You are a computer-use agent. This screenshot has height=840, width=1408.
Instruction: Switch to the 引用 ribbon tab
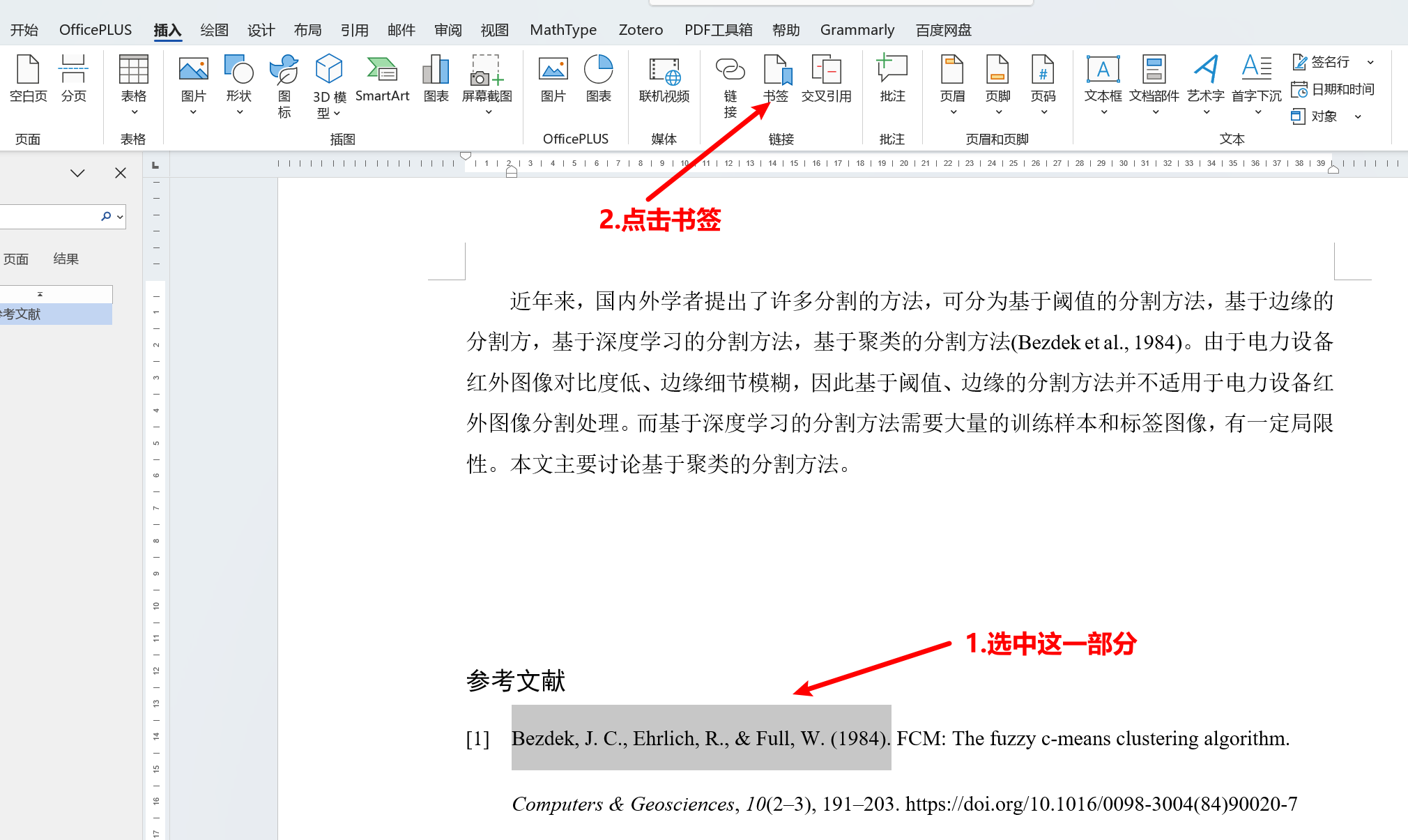[x=354, y=30]
